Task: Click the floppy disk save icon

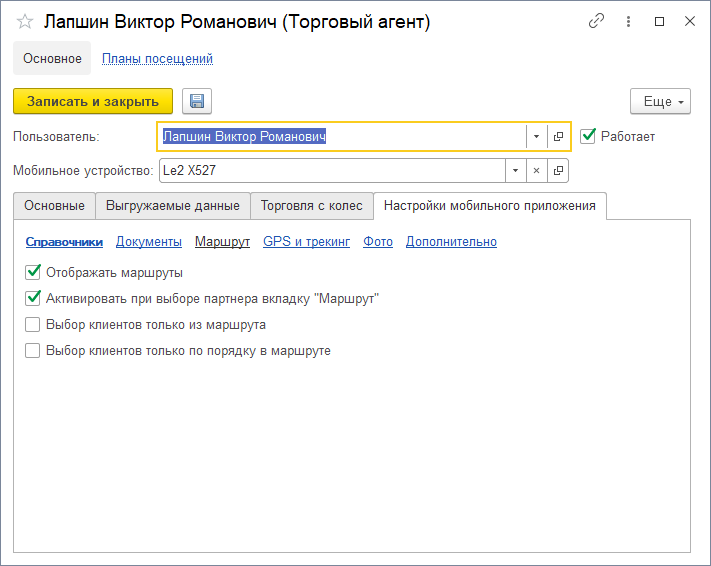Action: 197,101
